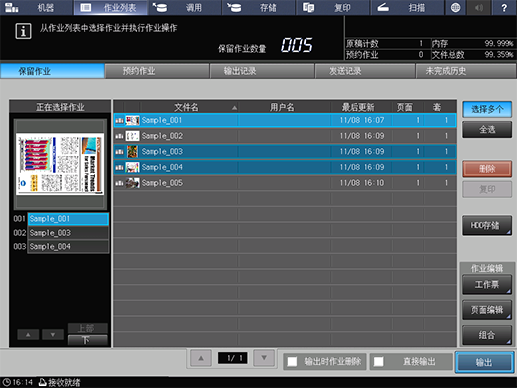The width and height of the screenshot is (517, 388).
Task: Switch to the 未完成历史 tab
Action: coord(466,71)
